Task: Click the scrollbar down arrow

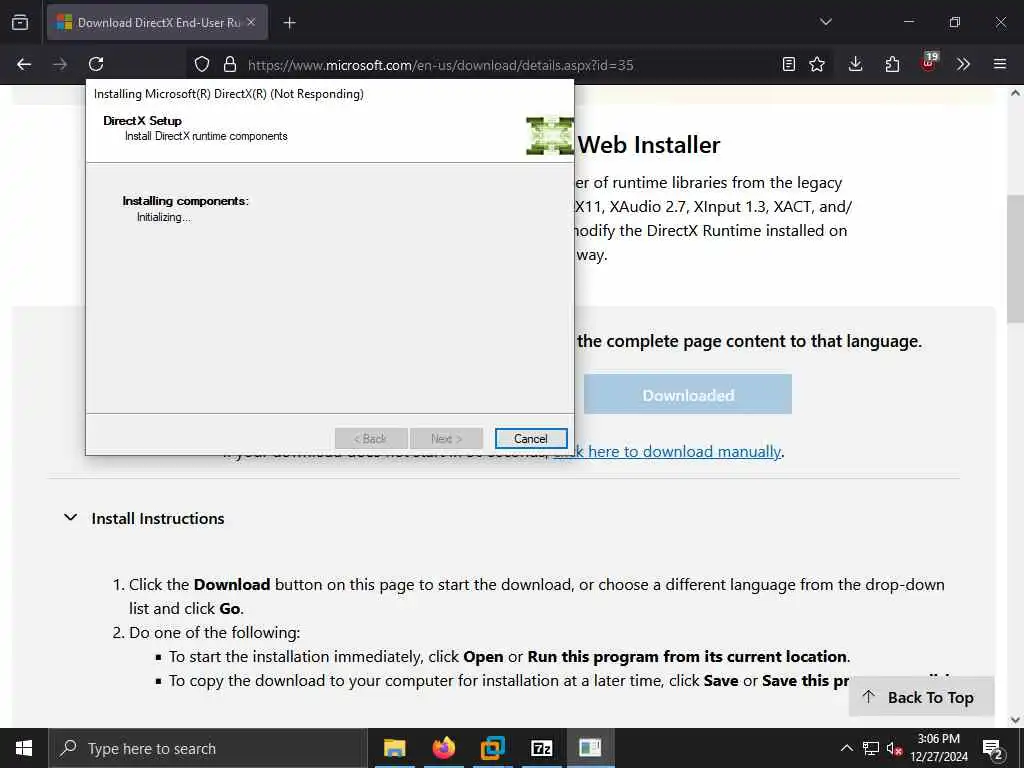Action: (1015, 720)
